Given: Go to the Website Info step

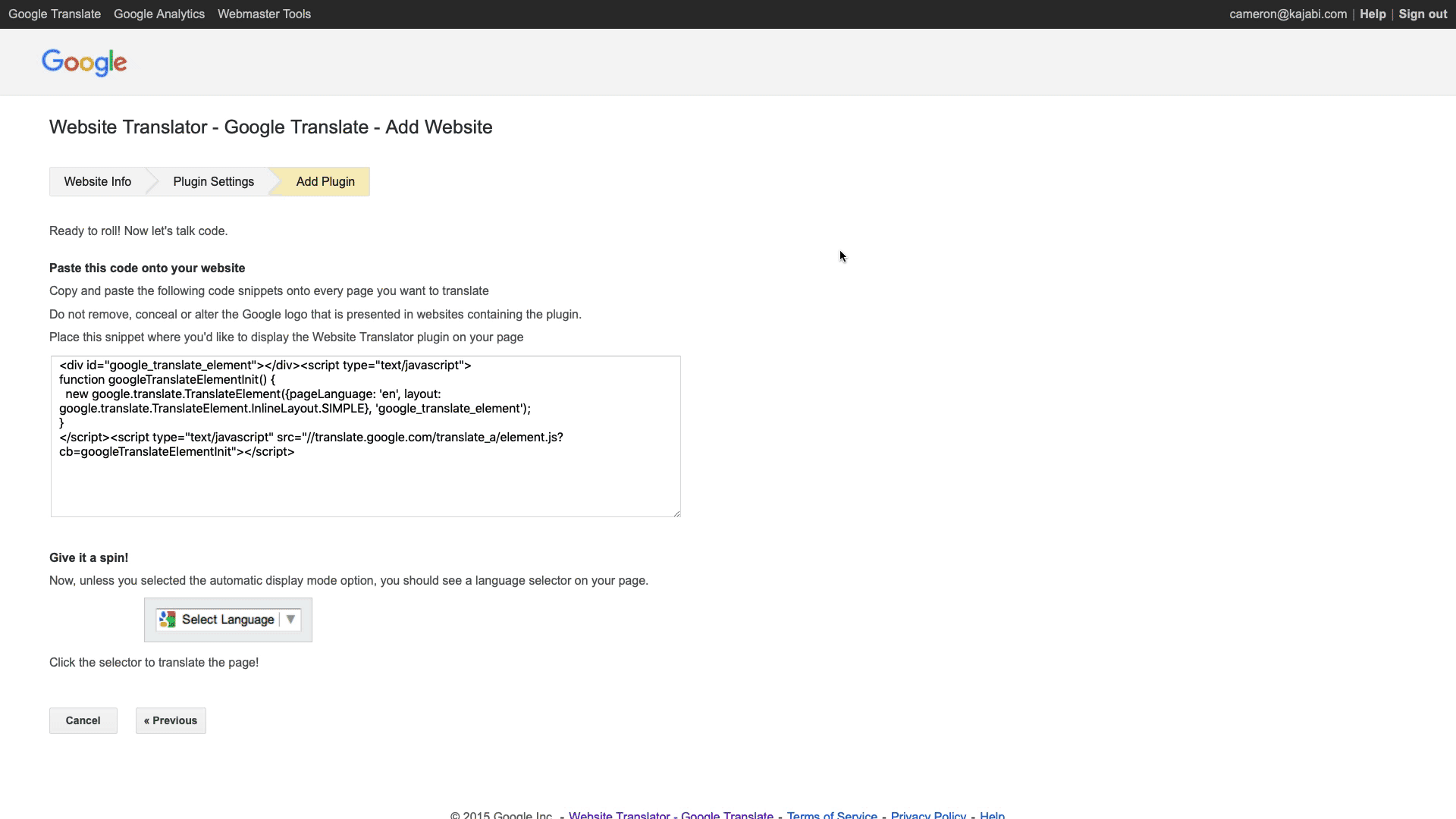Looking at the screenshot, I should (x=97, y=182).
